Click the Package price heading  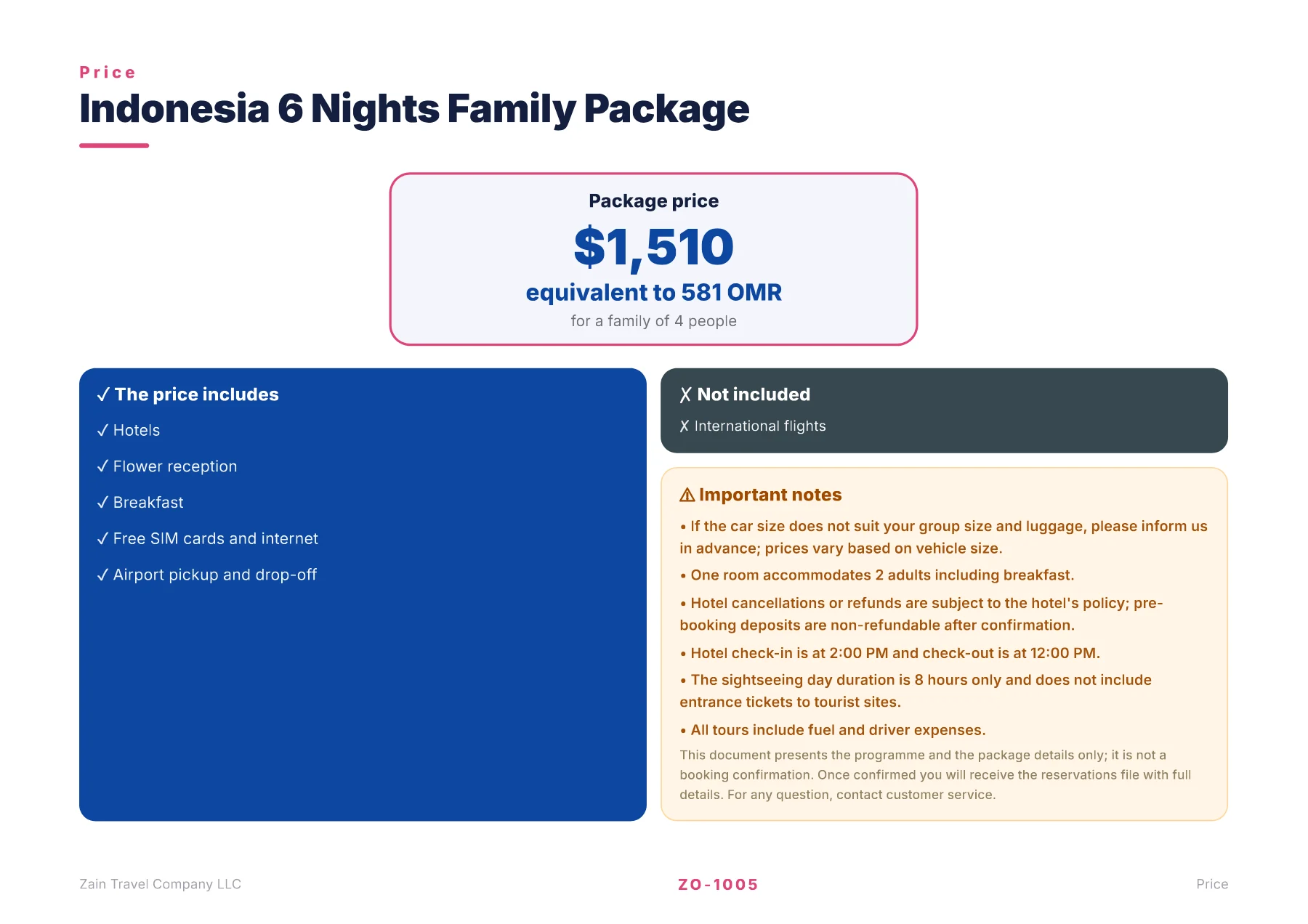tap(653, 201)
